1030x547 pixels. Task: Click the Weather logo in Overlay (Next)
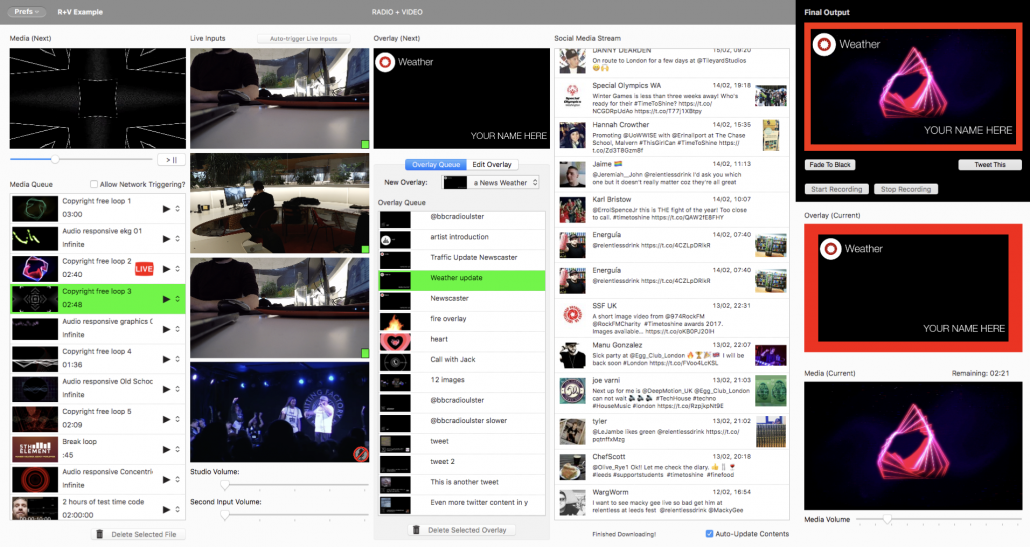tap(385, 62)
